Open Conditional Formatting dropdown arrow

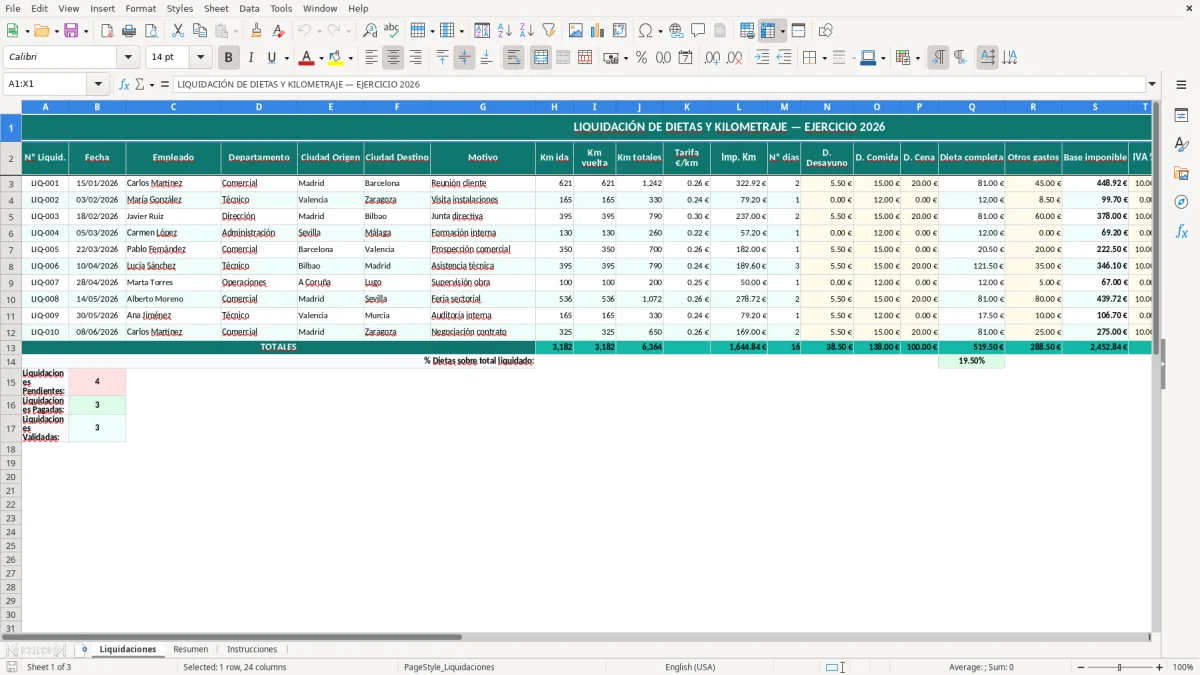pos(917,58)
